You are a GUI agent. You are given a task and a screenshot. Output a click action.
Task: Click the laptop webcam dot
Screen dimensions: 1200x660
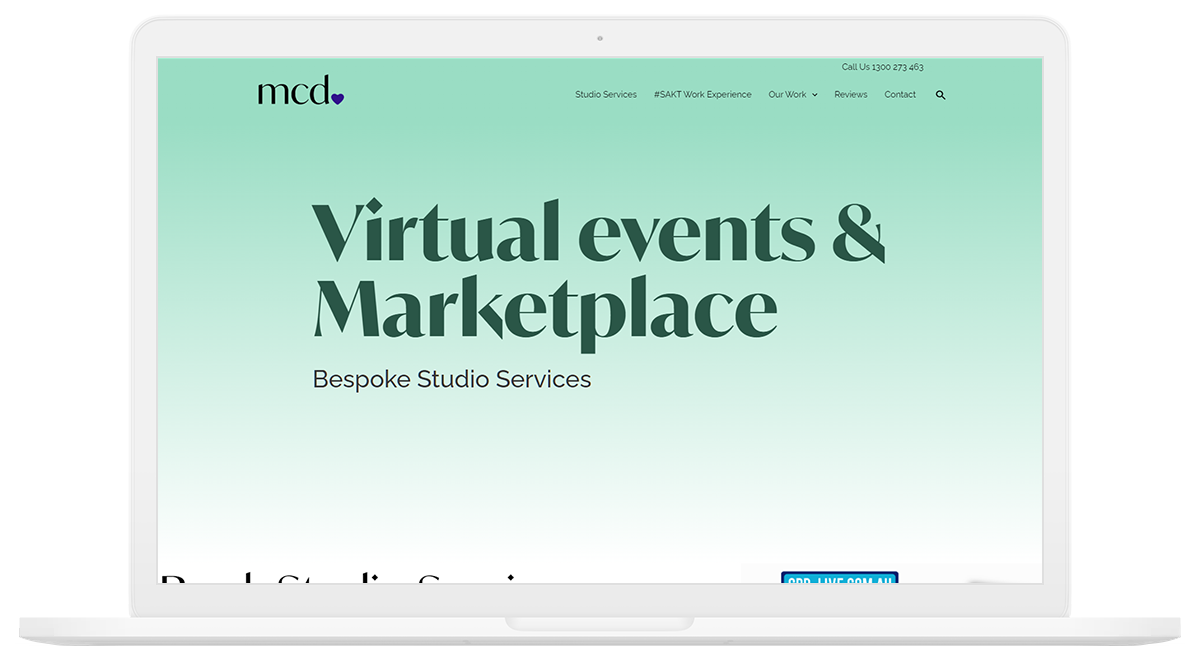click(x=600, y=38)
